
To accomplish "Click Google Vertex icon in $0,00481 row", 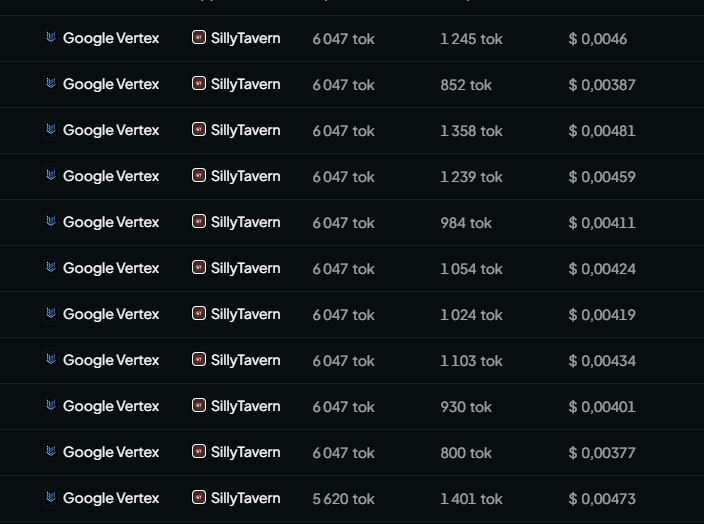I will click(51, 129).
